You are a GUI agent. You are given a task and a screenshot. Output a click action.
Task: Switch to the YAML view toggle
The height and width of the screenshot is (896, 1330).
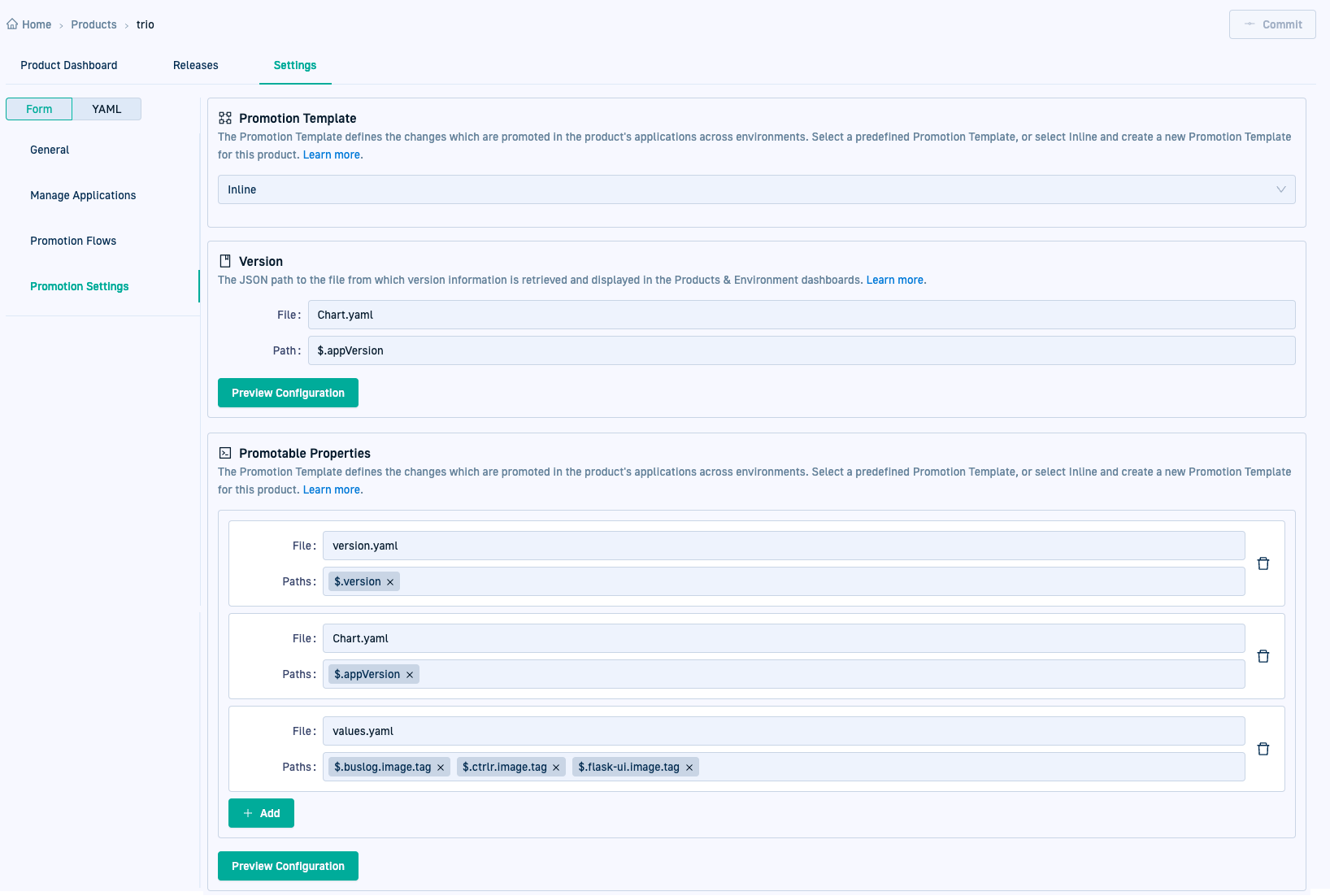pos(106,109)
